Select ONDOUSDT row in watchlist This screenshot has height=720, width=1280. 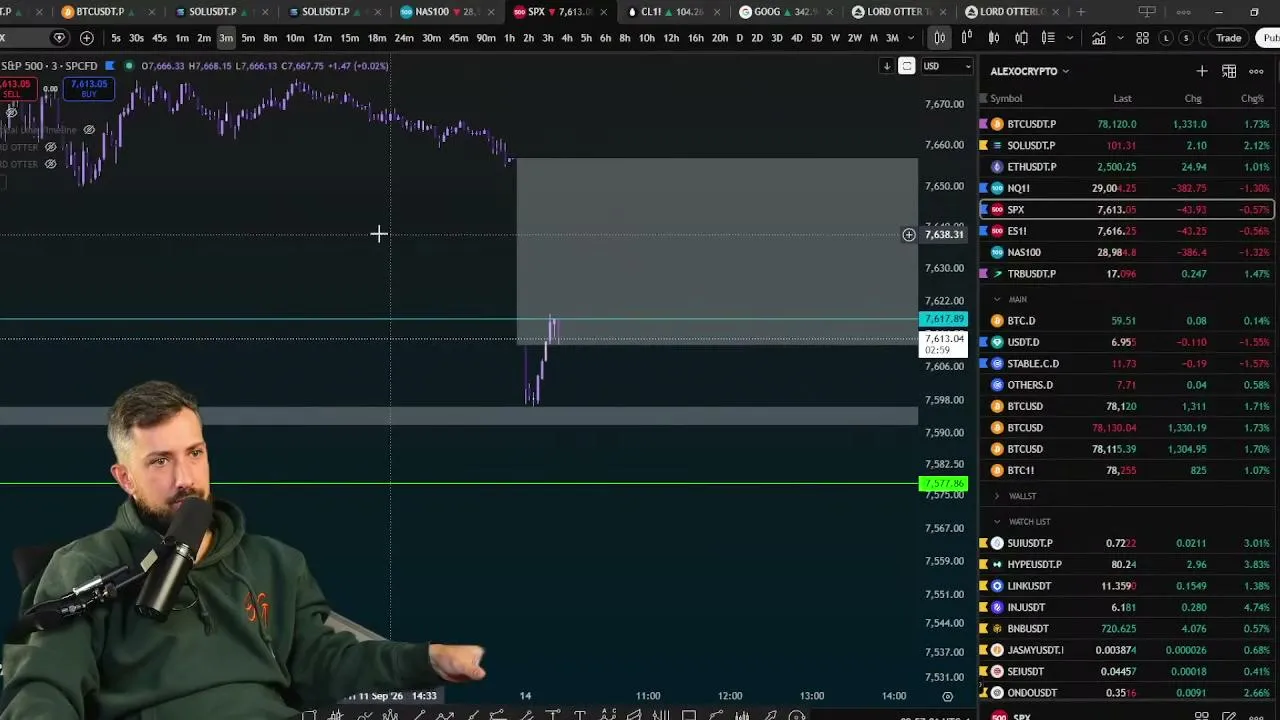point(1127,692)
